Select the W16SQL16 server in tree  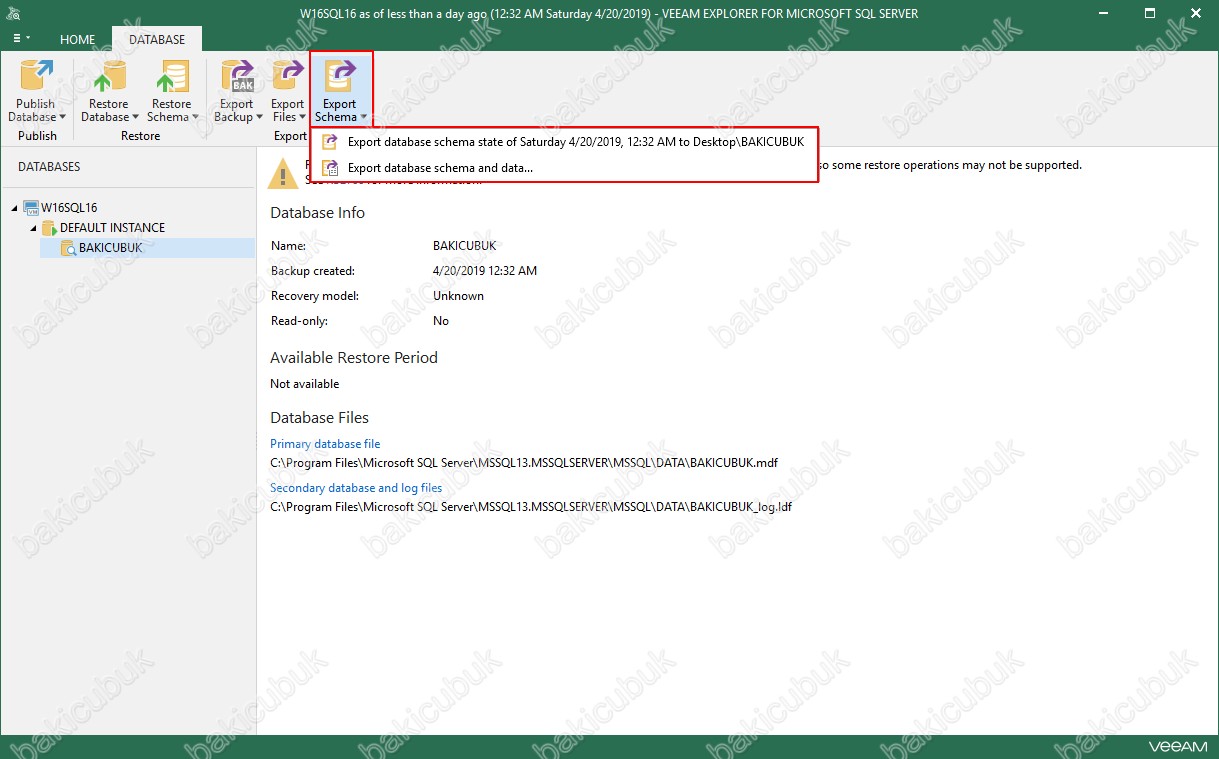69,207
